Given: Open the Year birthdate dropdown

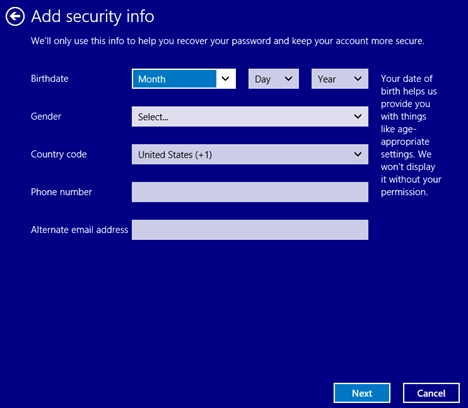Looking at the screenshot, I should click(340, 79).
